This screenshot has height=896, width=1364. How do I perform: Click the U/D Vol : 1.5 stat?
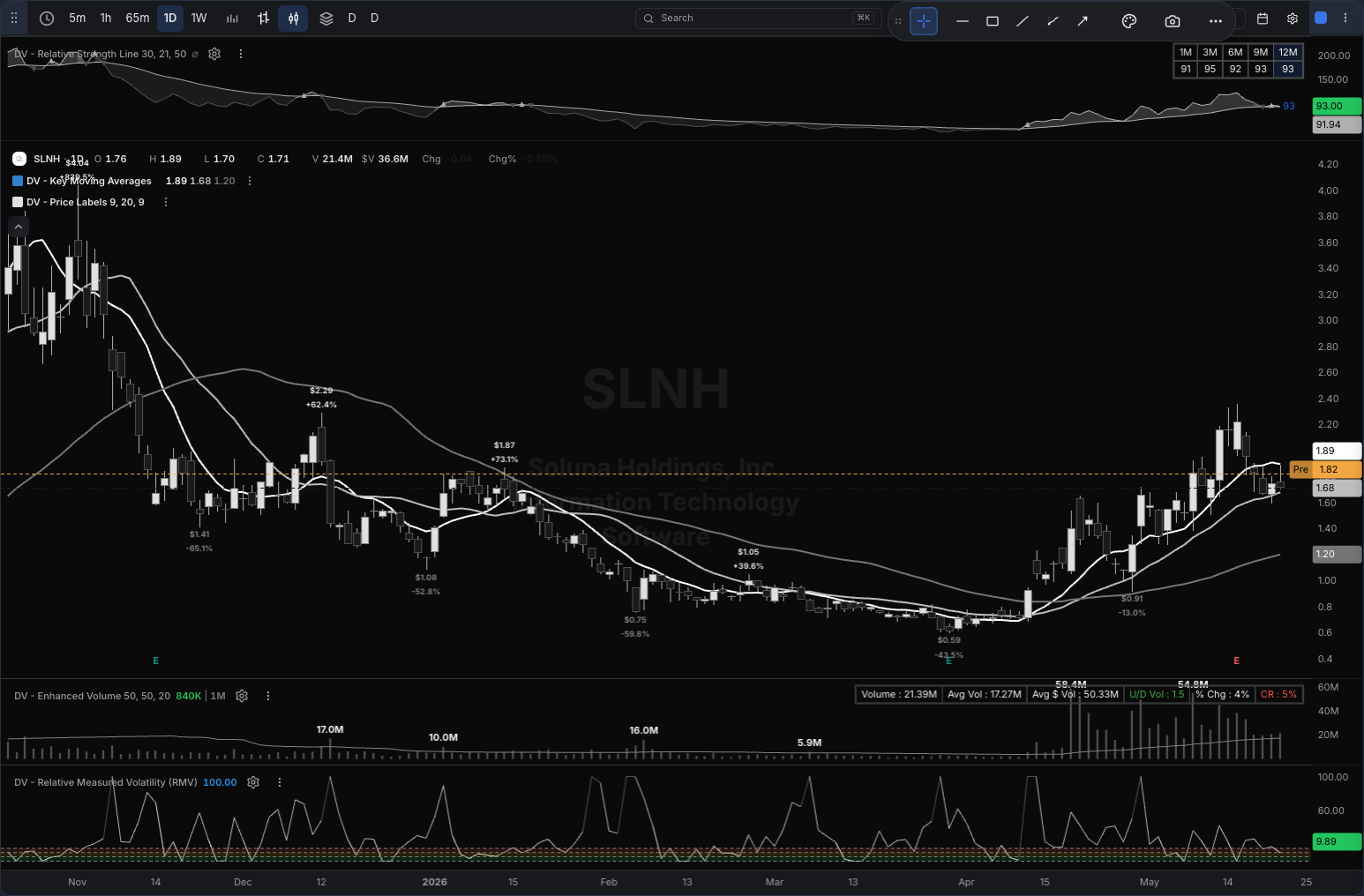[x=1157, y=694]
